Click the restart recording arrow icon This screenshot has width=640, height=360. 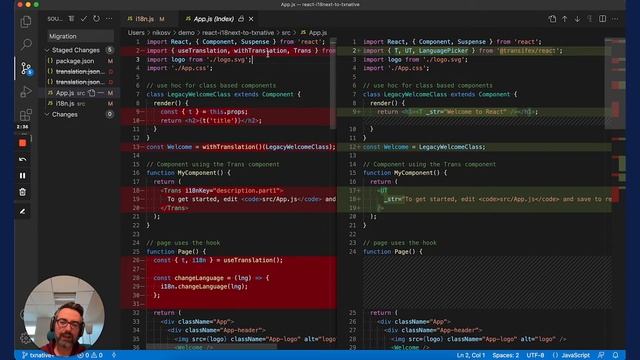pos(22,159)
